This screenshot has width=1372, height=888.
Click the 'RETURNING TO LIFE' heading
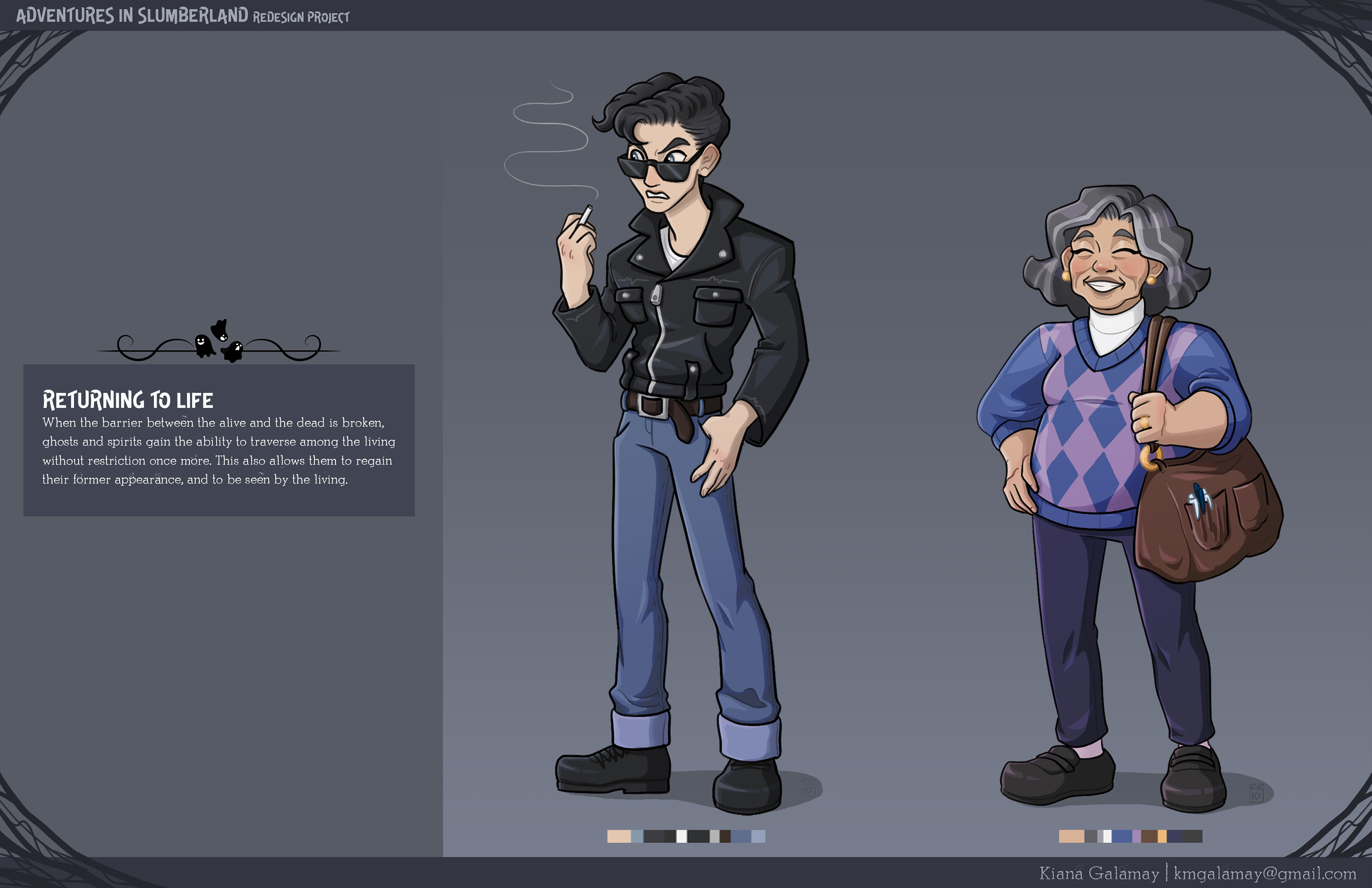[x=128, y=400]
